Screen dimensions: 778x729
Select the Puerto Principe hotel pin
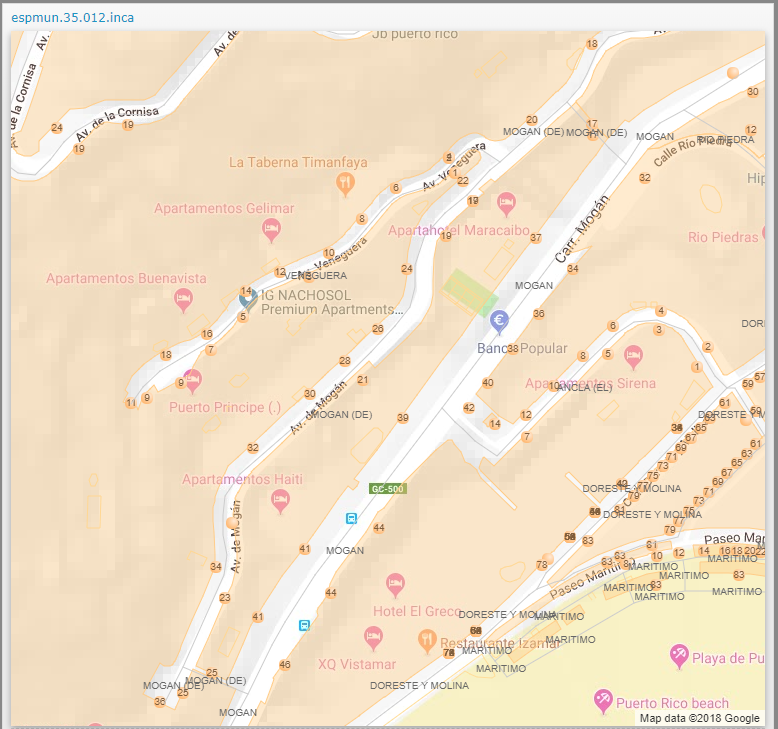[x=193, y=380]
